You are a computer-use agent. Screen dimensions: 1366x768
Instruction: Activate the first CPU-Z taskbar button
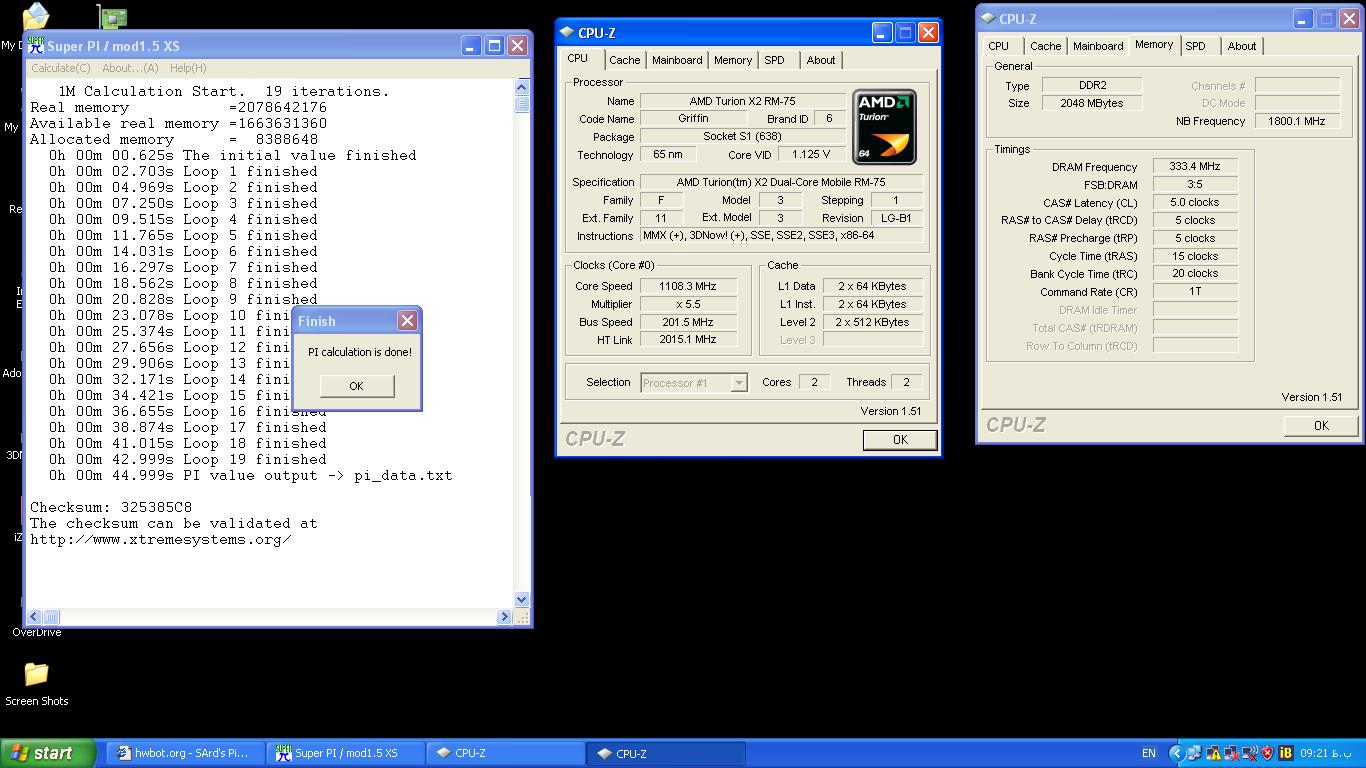pos(507,753)
